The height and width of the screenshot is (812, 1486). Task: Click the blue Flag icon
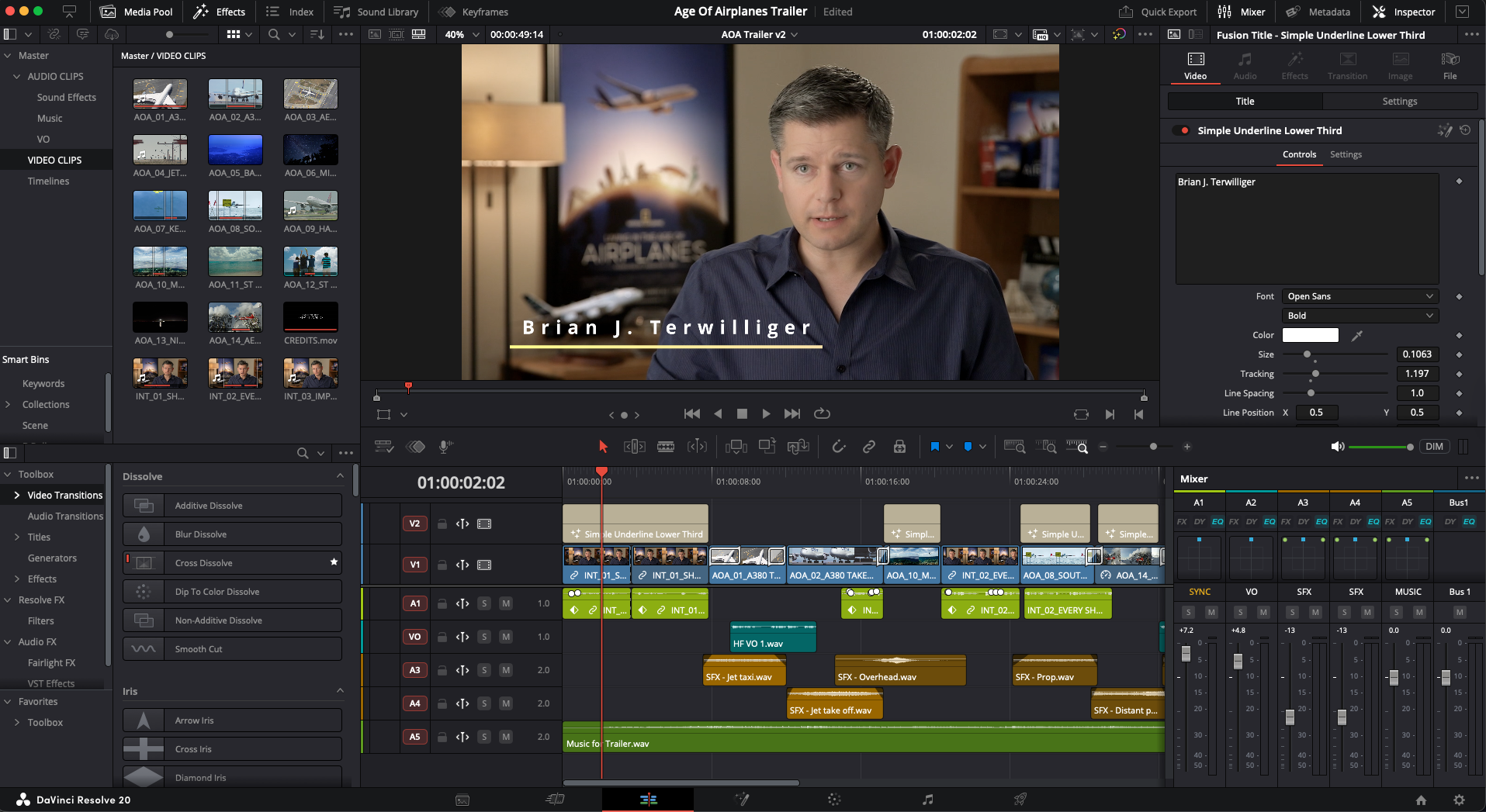pos(935,447)
